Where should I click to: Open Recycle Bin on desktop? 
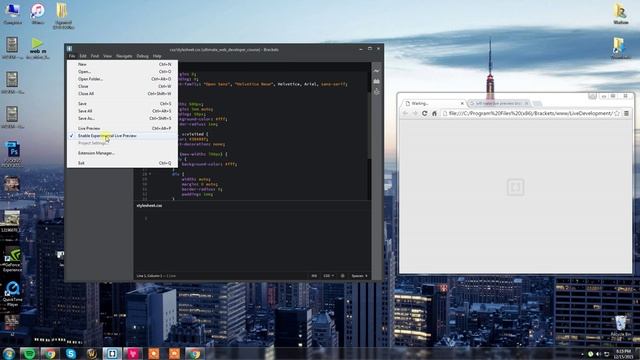point(620,328)
